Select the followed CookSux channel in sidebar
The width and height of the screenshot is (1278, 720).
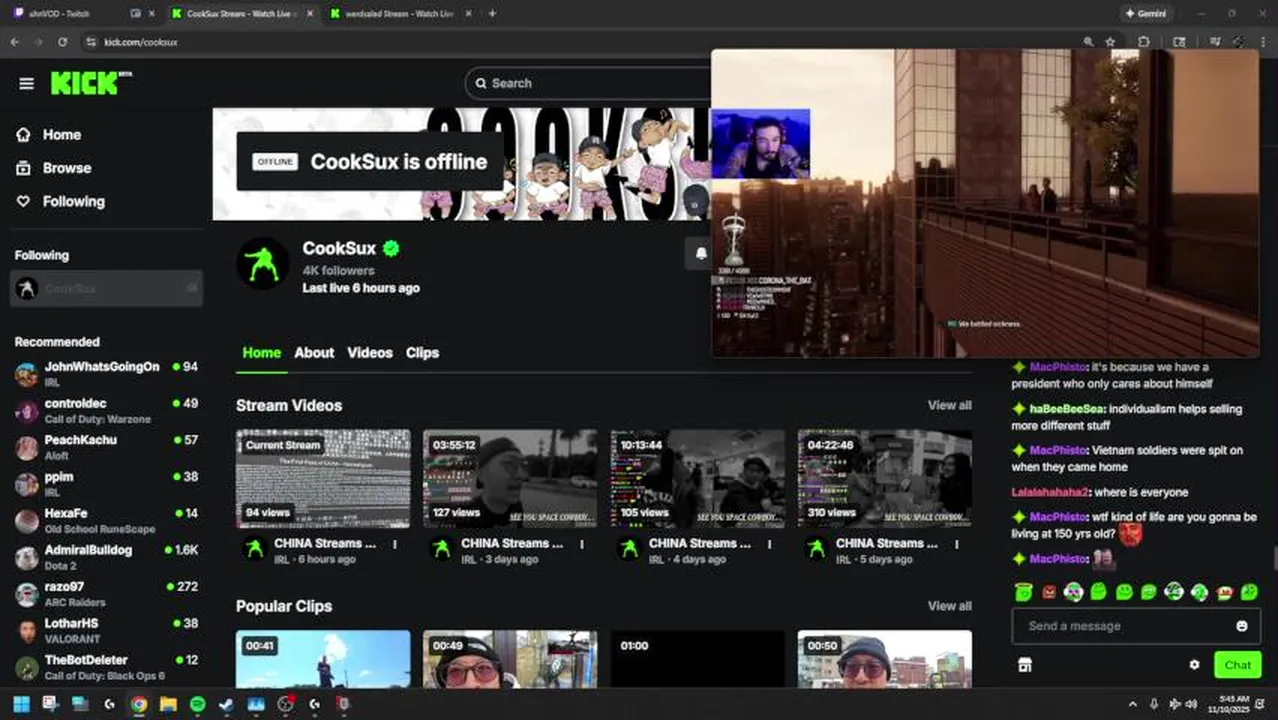107,288
